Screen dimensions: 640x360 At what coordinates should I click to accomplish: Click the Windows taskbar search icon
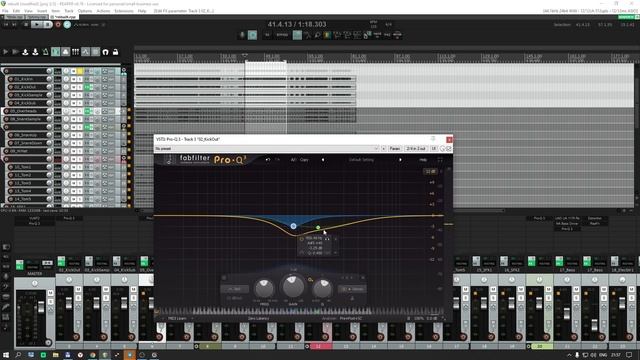(18, 355)
